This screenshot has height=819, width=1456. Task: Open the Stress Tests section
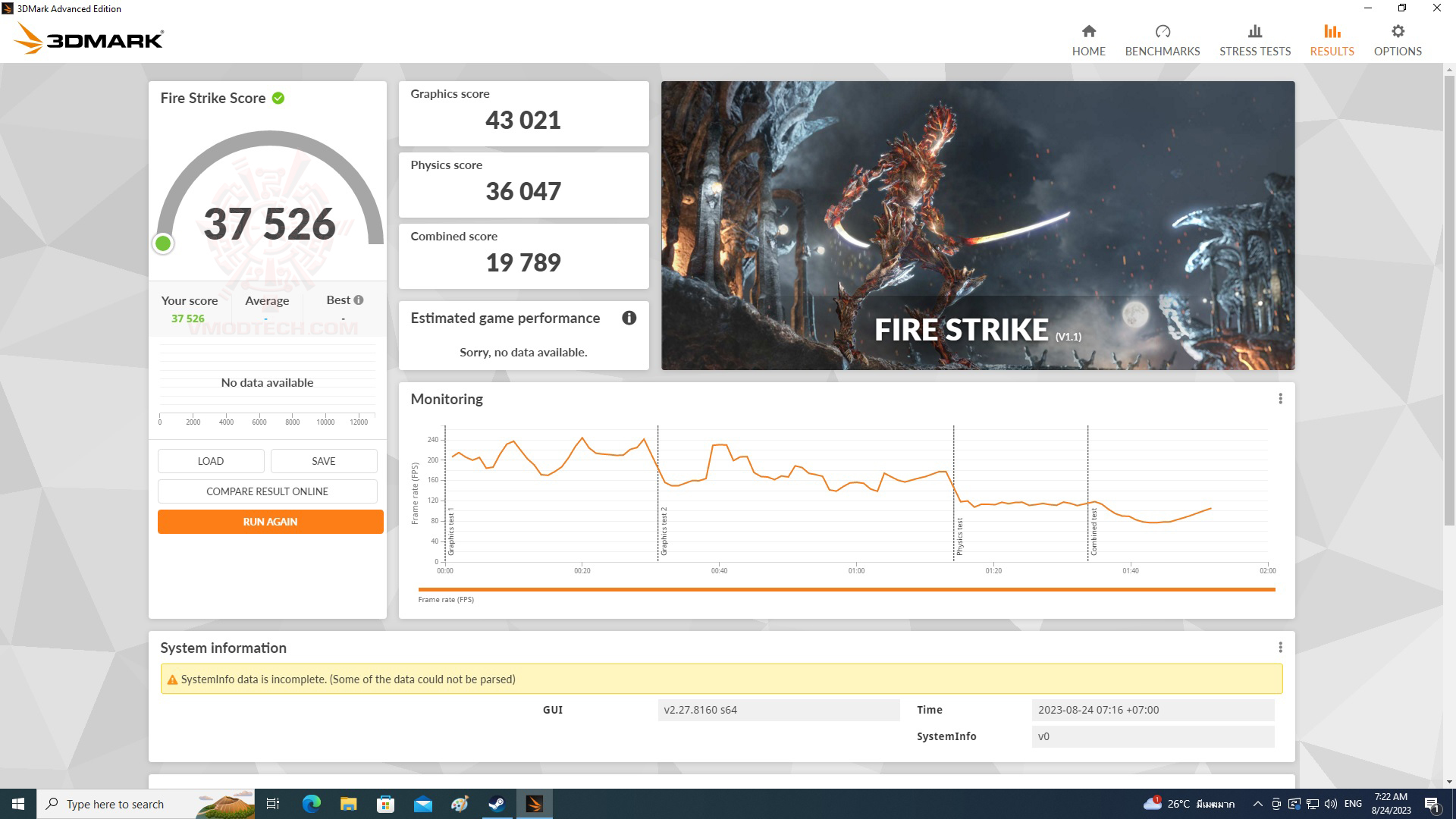1254,38
